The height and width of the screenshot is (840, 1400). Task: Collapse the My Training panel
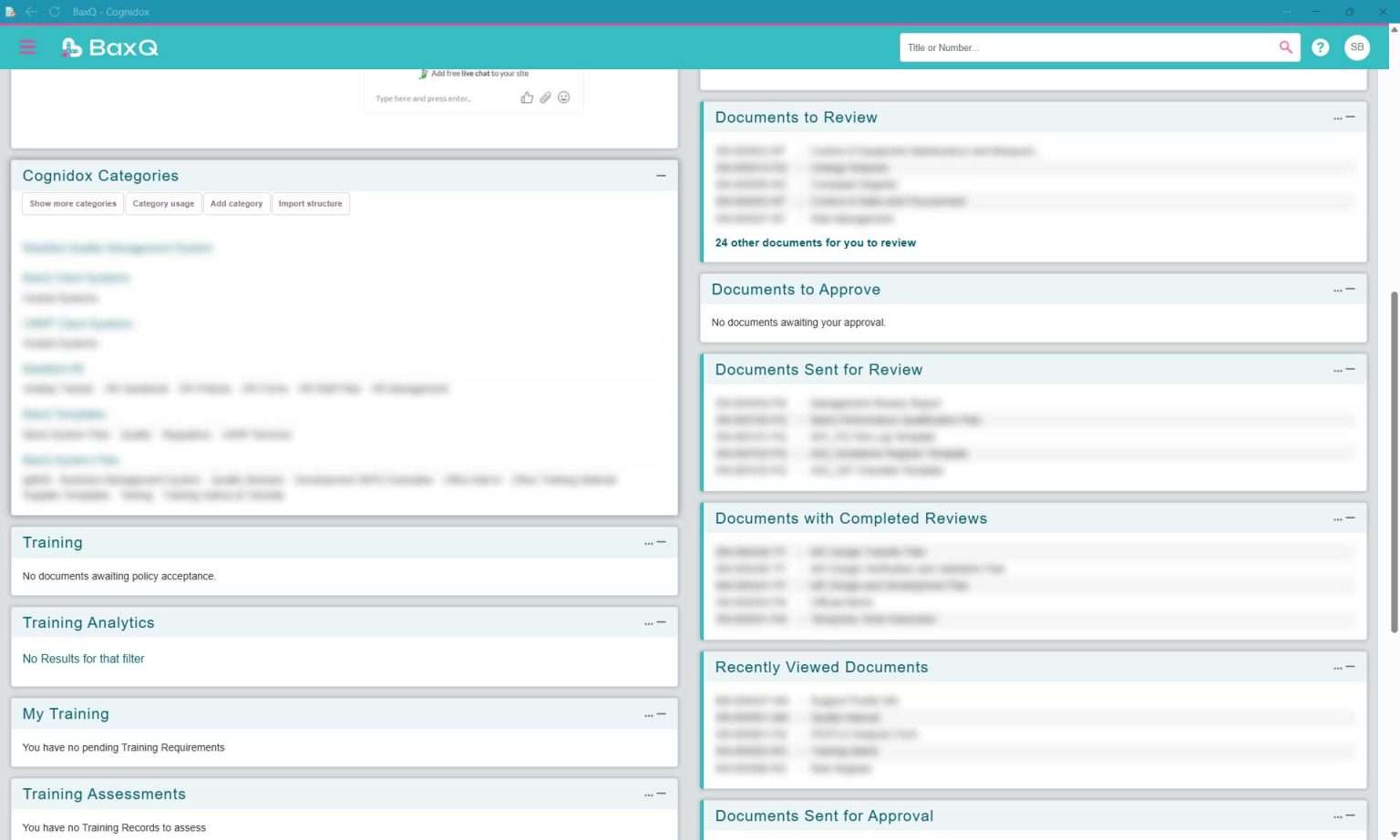662,713
